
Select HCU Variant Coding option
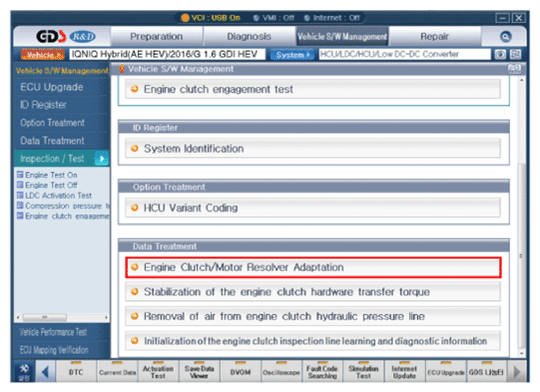[x=313, y=208]
